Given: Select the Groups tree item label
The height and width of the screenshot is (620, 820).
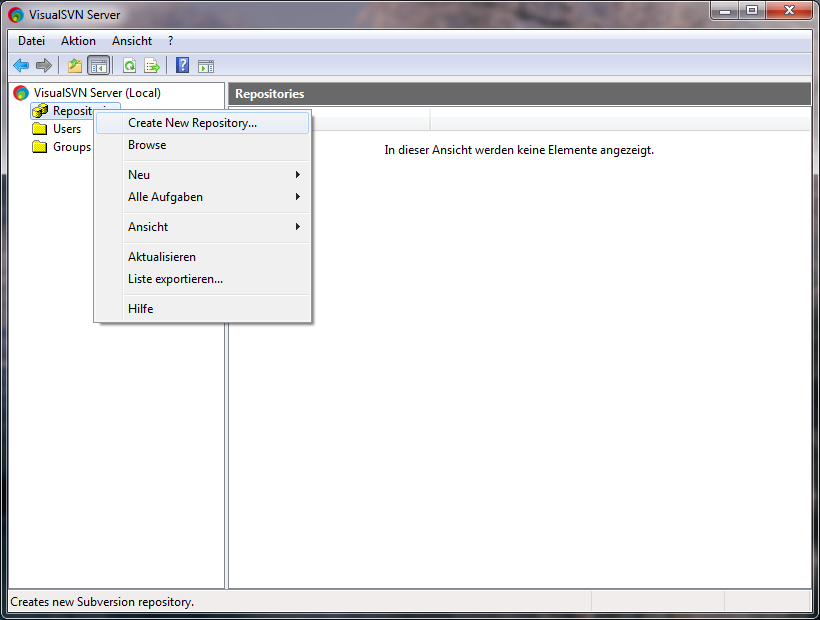Looking at the screenshot, I should click(x=72, y=147).
